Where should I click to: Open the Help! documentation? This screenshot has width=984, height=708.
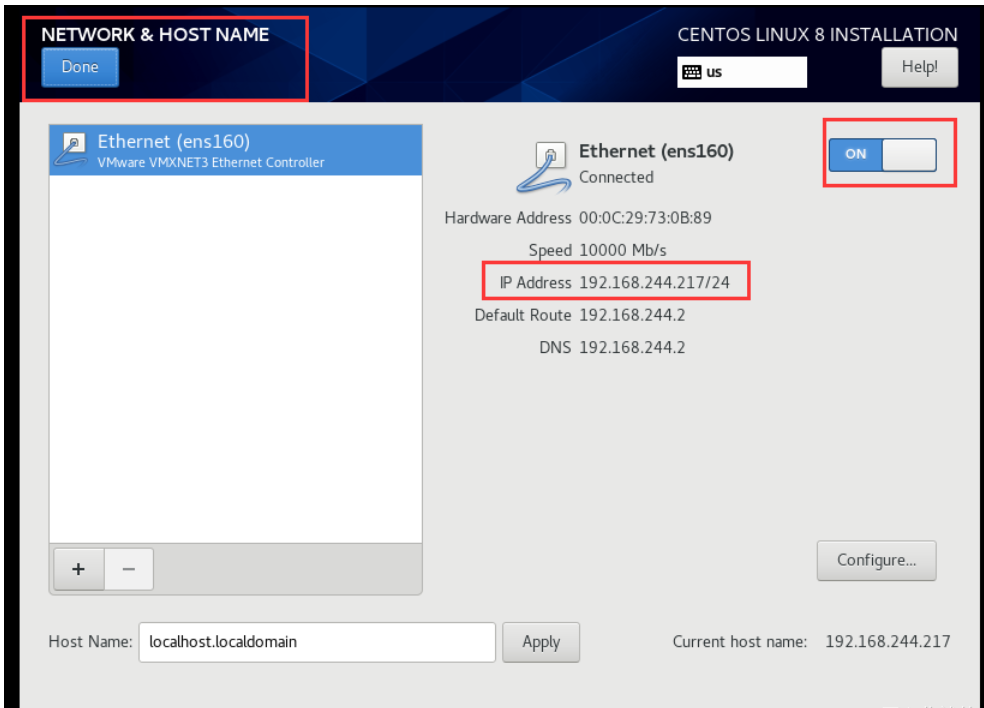(919, 68)
